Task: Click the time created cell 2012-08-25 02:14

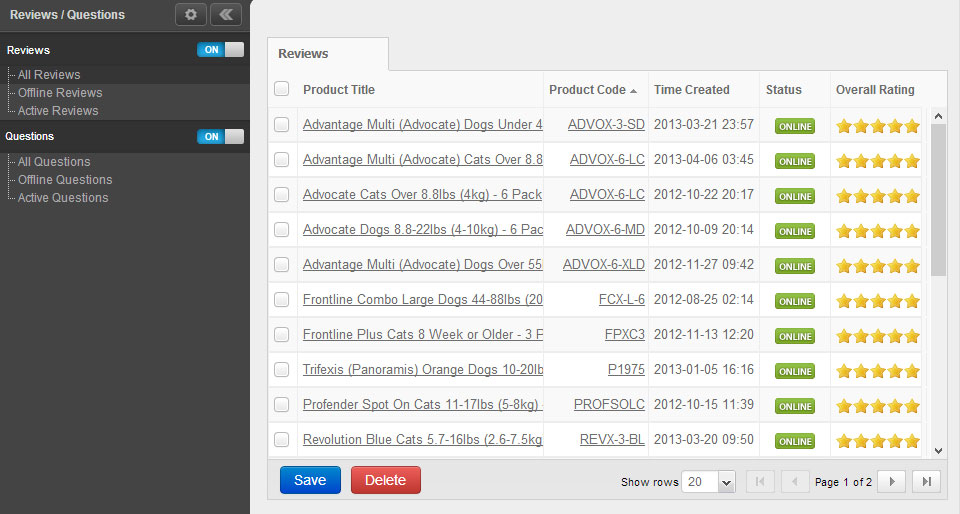Action: 703,299
